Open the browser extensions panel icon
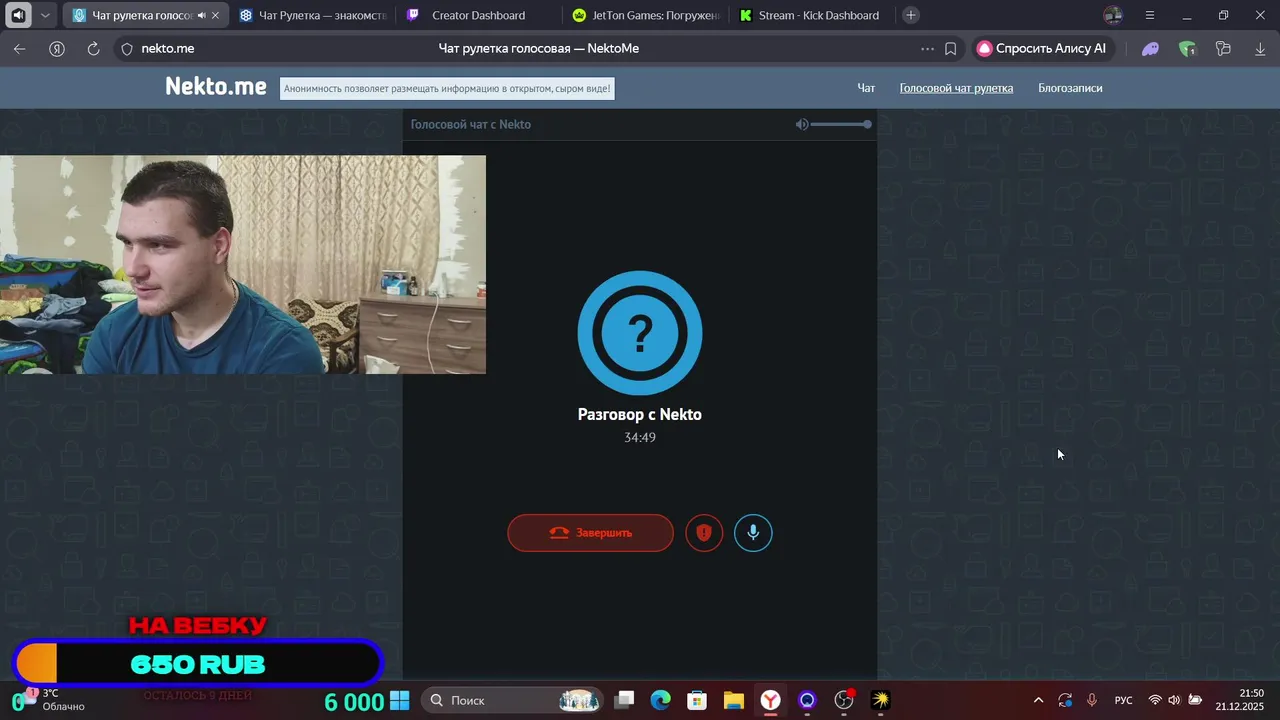This screenshot has width=1280, height=720. [x=1223, y=48]
